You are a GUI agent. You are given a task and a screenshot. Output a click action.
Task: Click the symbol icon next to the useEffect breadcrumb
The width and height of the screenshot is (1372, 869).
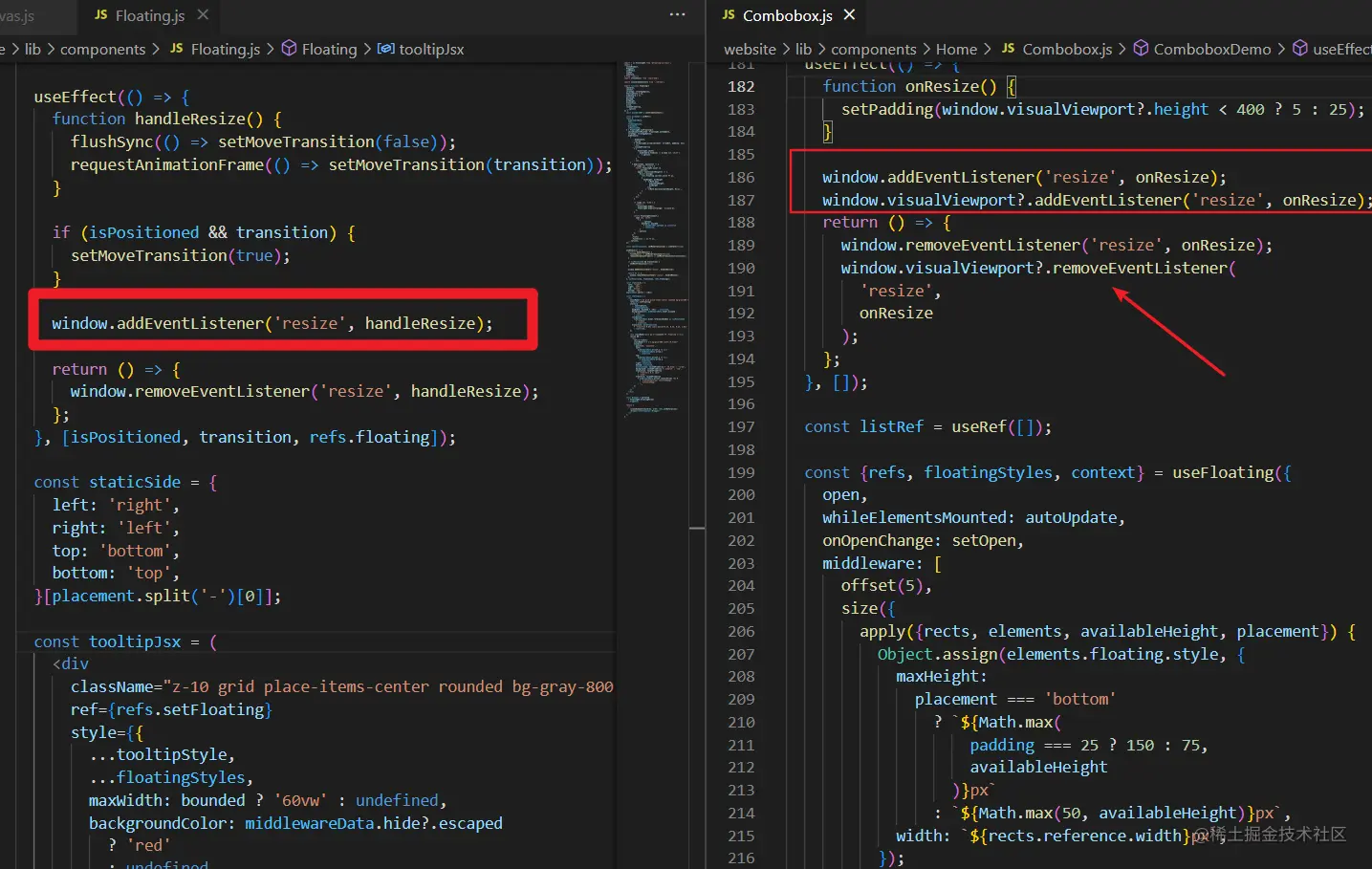(1300, 49)
